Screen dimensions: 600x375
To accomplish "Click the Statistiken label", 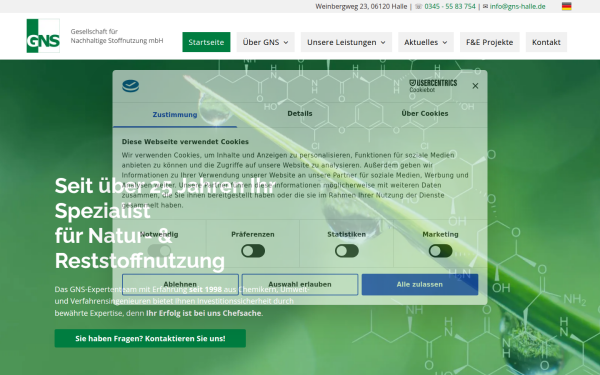I will (347, 234).
